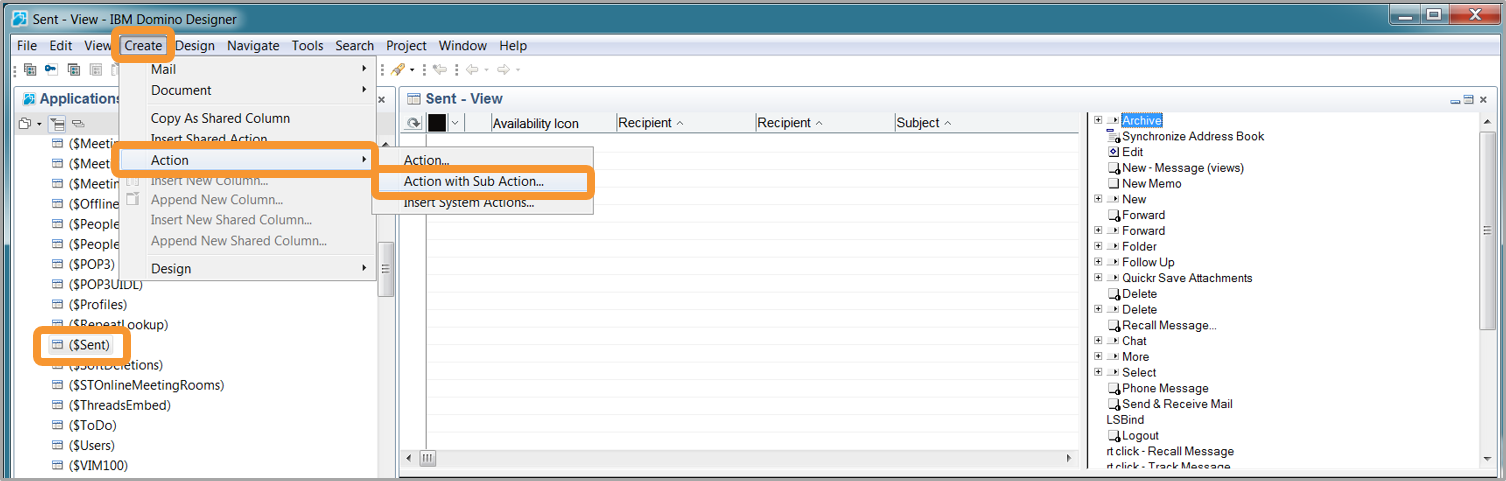Select ($Profiles) view in tree
Screen dimensions: 1506x481
pyautogui.click(x=98, y=304)
